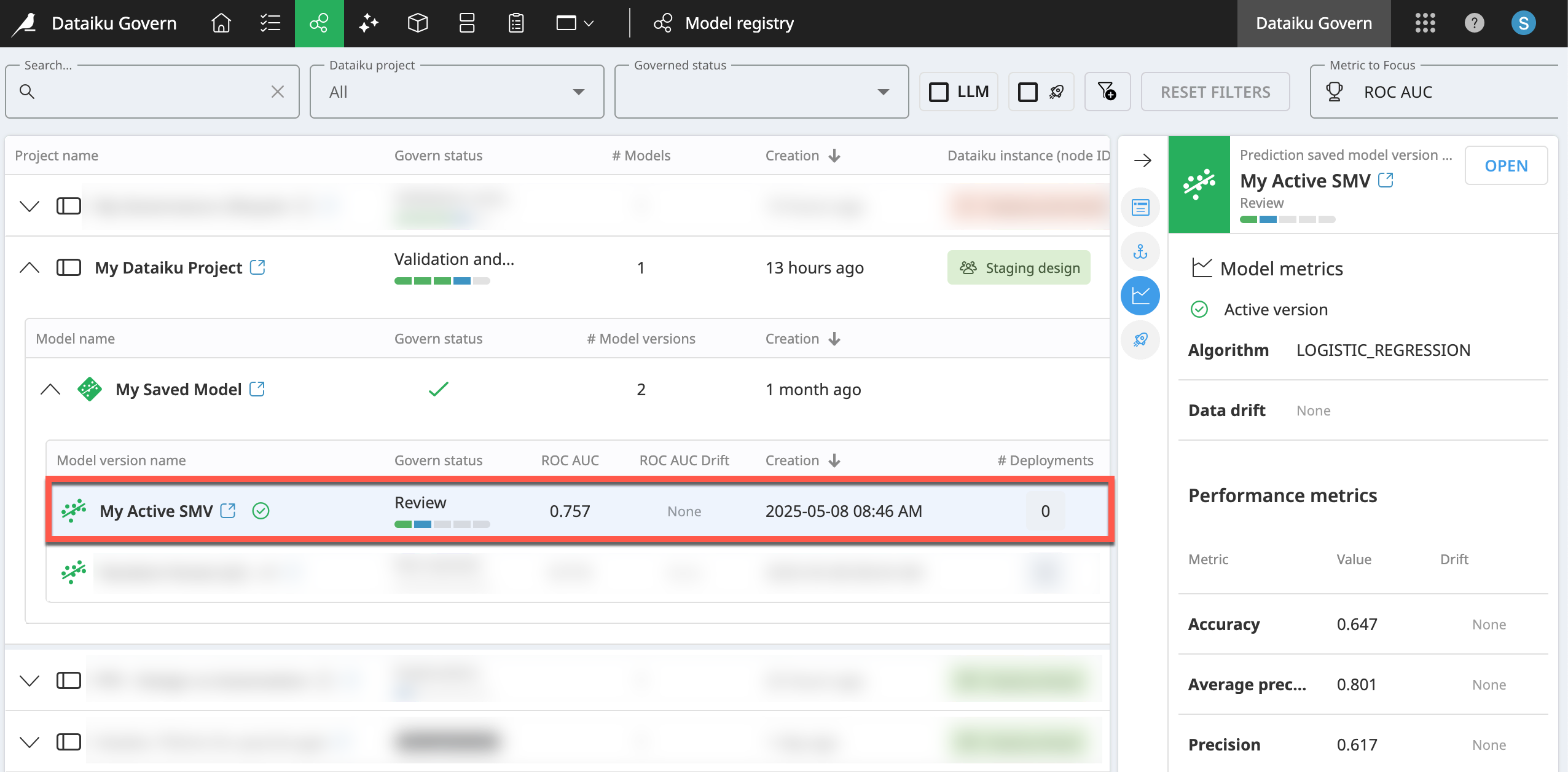Click the deployments count 0
This screenshot has width=1568, height=772.
coord(1045,511)
